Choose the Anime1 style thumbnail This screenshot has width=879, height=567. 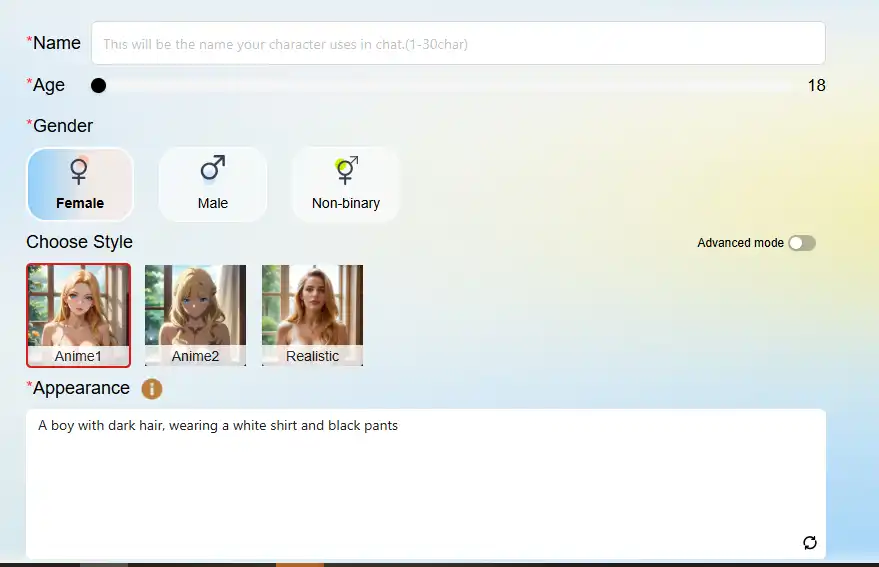(78, 315)
